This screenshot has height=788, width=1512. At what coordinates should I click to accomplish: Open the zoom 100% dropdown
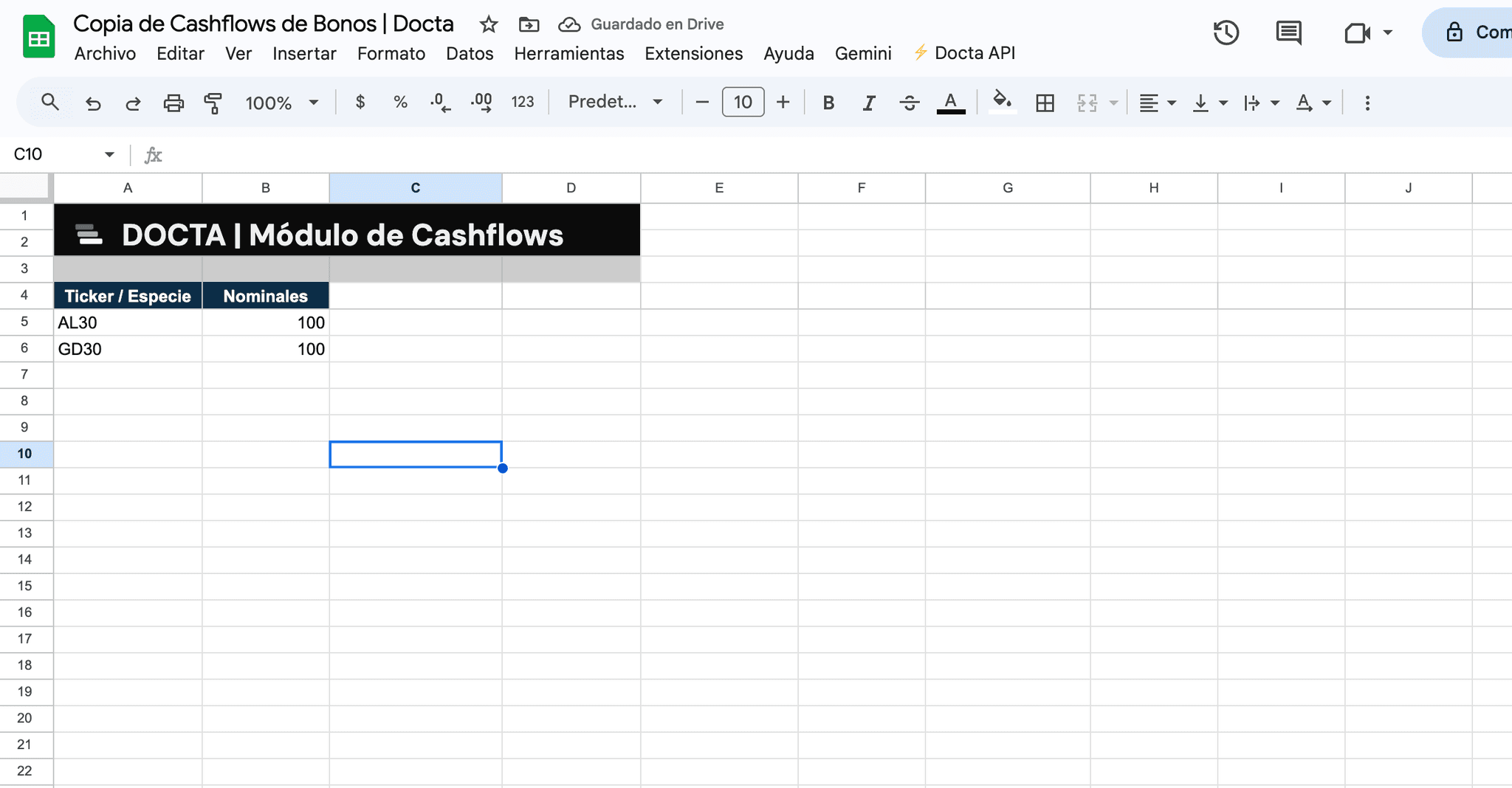[281, 103]
